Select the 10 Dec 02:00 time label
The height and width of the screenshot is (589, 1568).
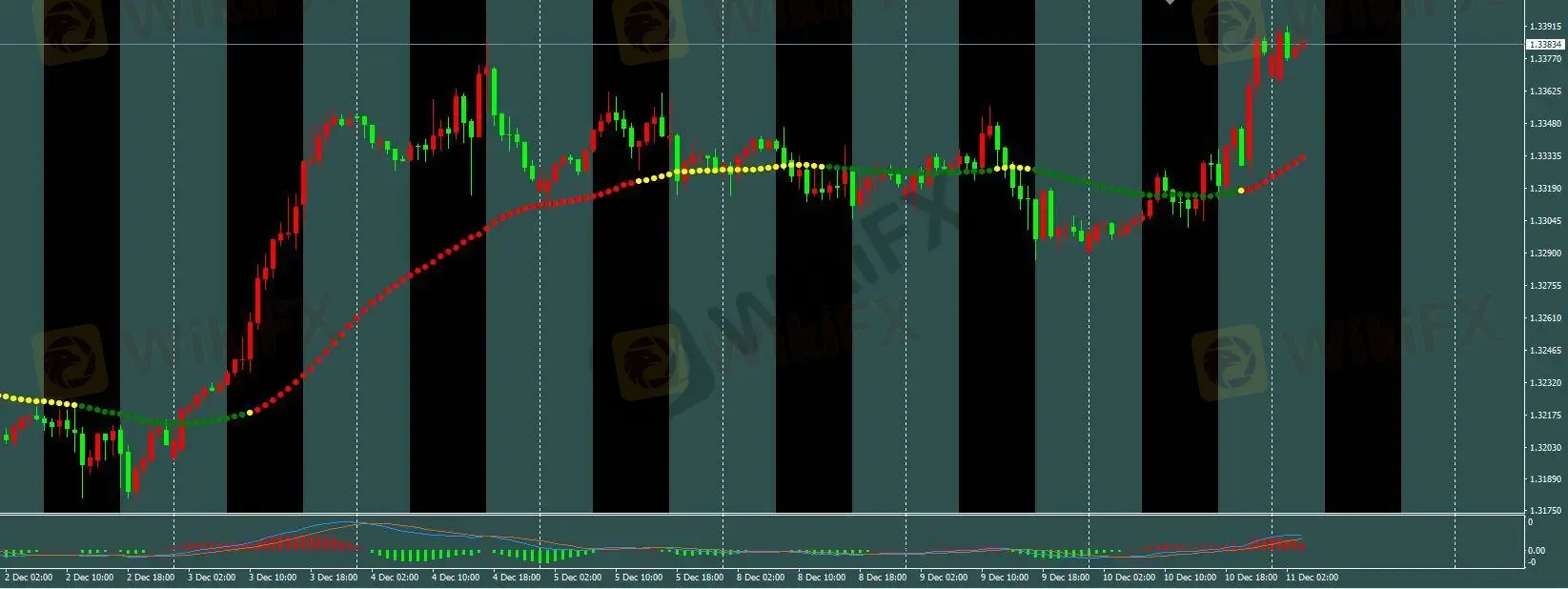(x=1130, y=578)
